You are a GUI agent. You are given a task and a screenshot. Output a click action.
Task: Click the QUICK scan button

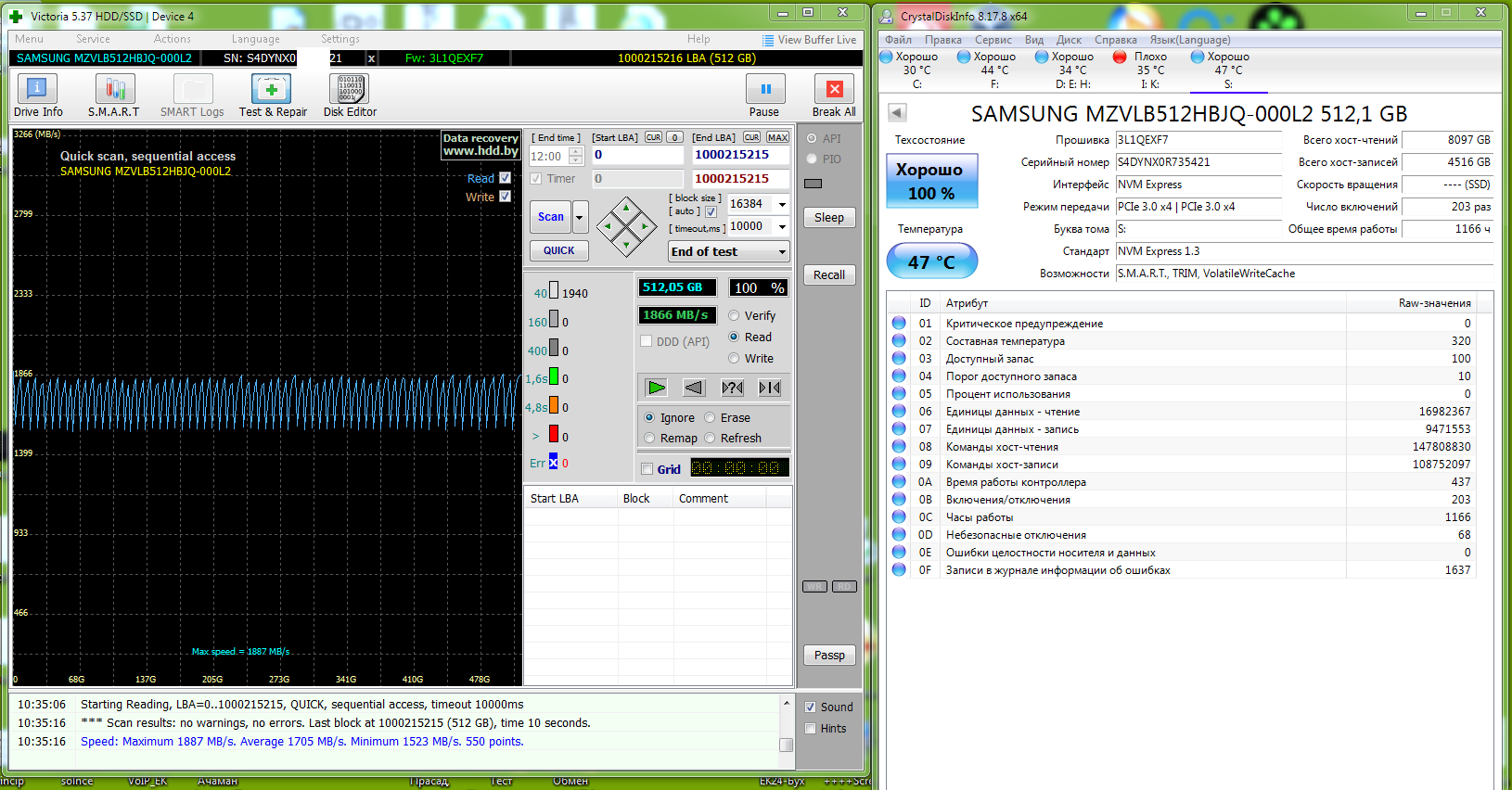click(558, 250)
